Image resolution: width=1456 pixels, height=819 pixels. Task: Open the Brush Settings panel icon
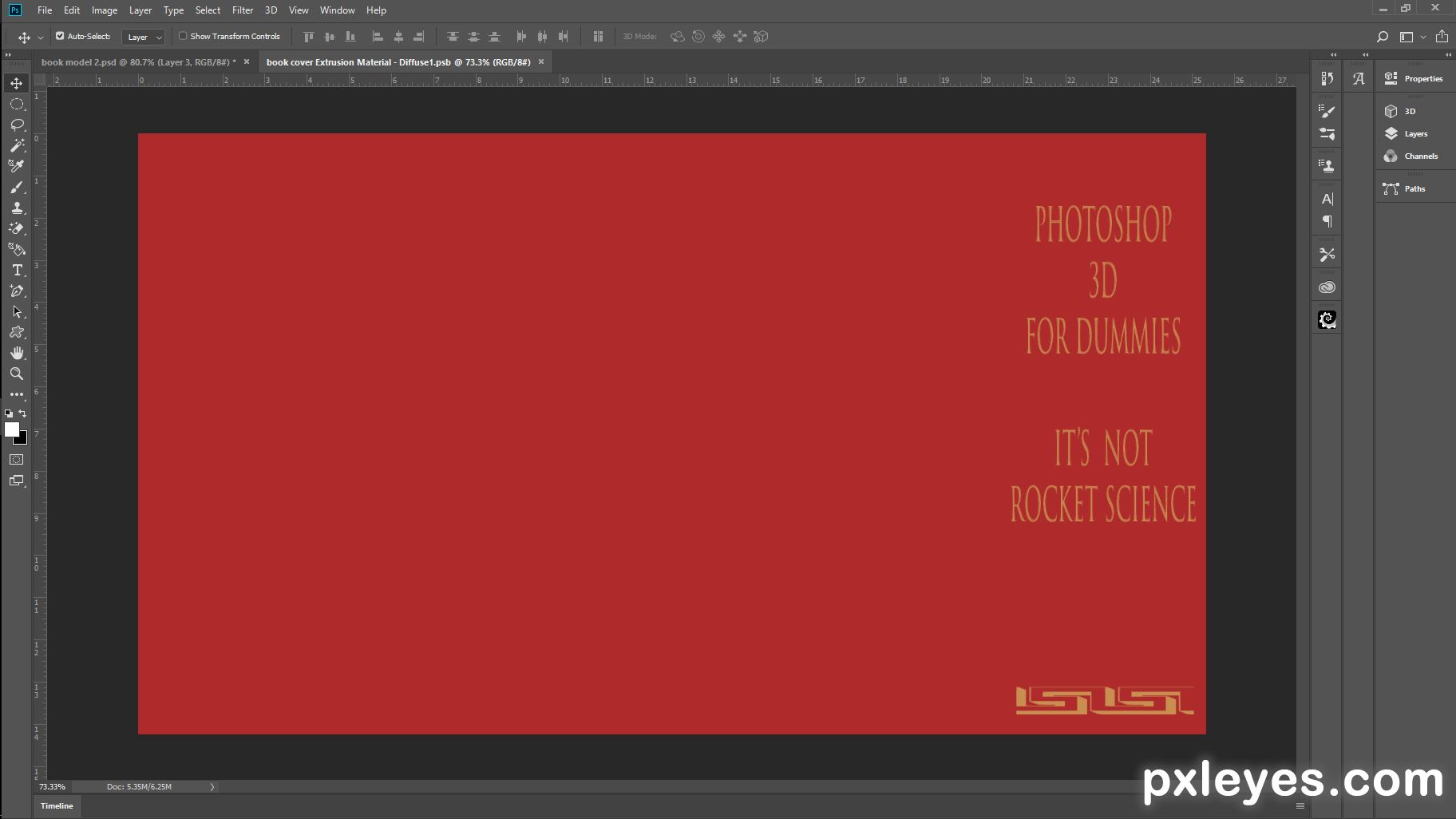(1327, 111)
